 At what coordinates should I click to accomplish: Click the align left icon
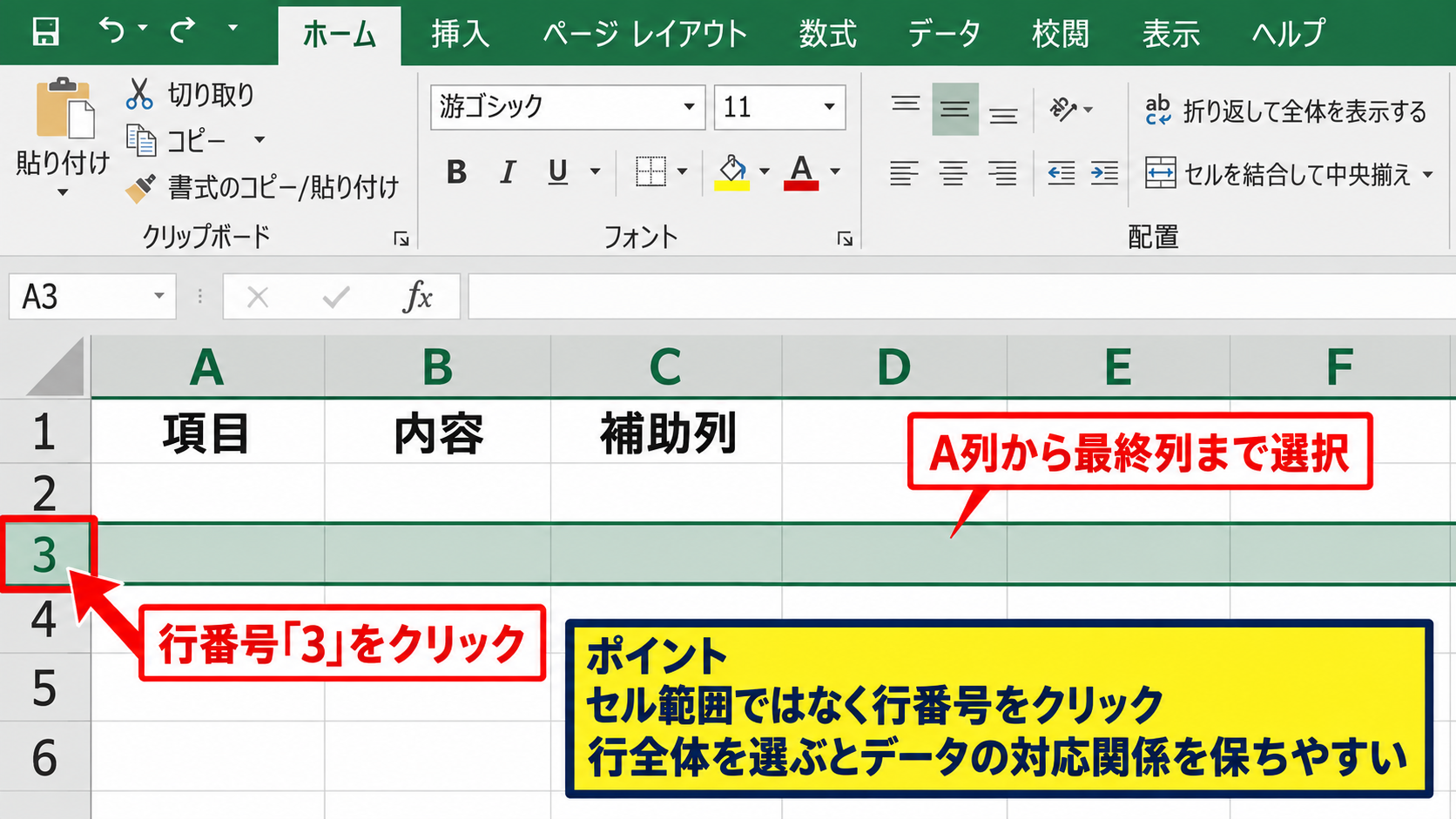(904, 173)
